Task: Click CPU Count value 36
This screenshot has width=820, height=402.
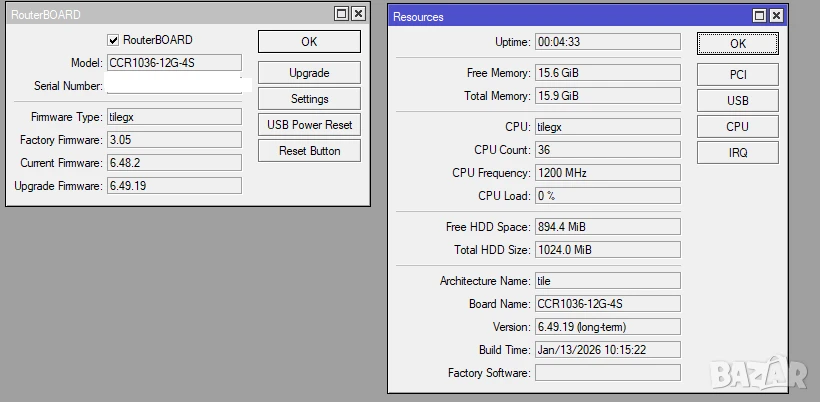Action: (608, 150)
